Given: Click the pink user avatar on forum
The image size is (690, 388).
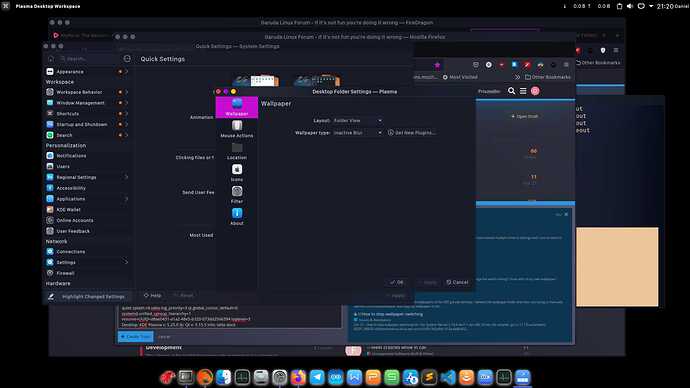Looking at the screenshot, I should click(x=535, y=91).
